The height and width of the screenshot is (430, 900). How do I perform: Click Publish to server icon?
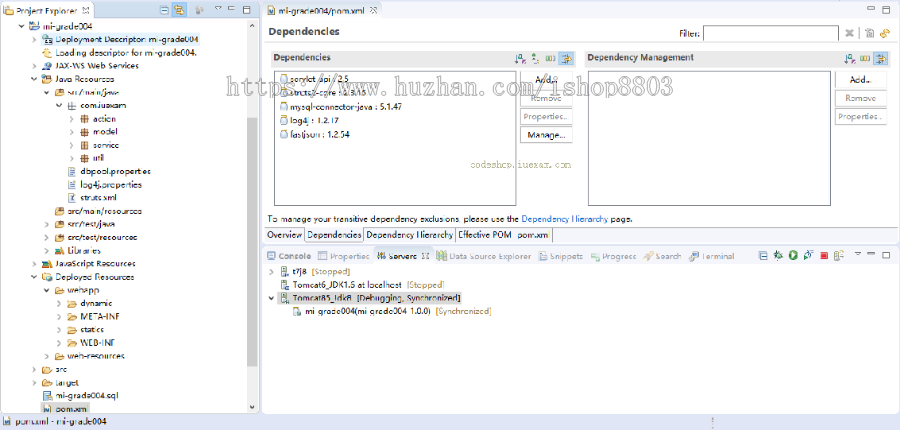(839, 255)
